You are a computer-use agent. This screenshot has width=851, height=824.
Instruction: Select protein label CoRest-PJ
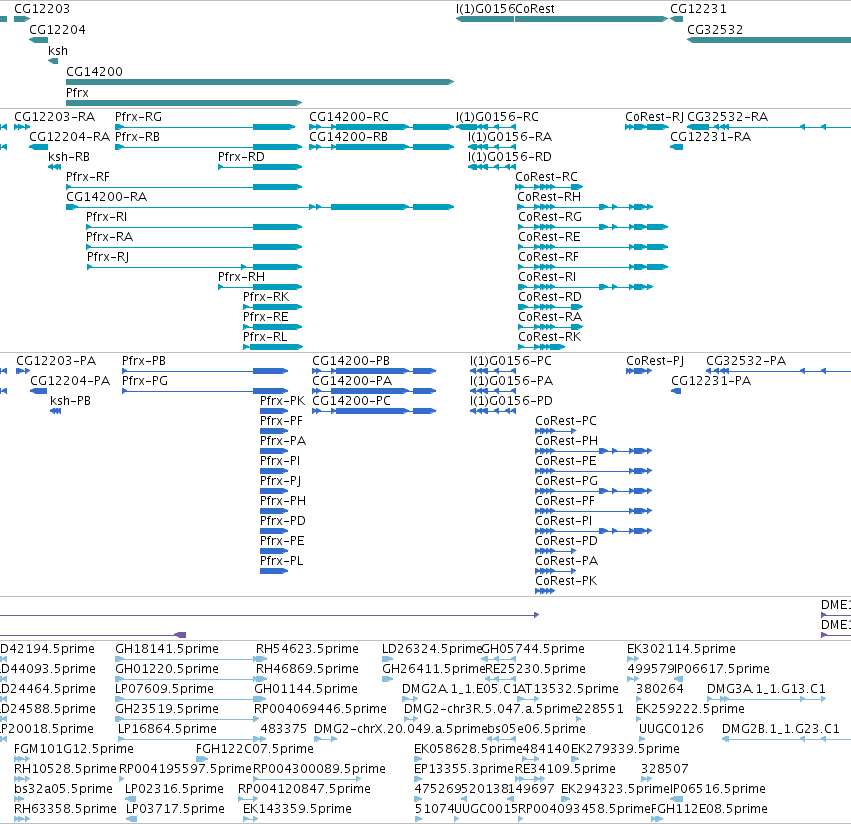click(x=655, y=361)
